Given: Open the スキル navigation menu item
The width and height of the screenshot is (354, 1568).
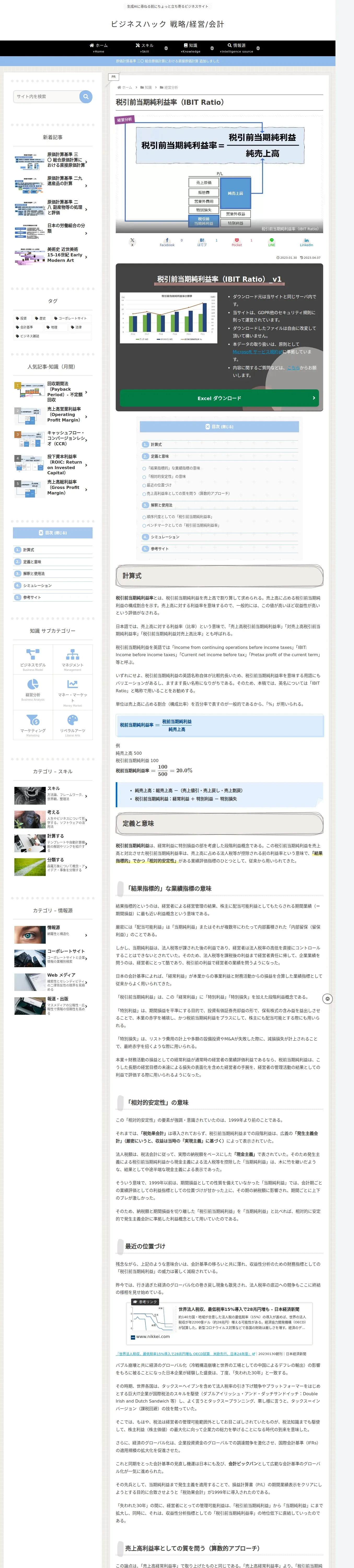Looking at the screenshot, I should coord(144,48).
